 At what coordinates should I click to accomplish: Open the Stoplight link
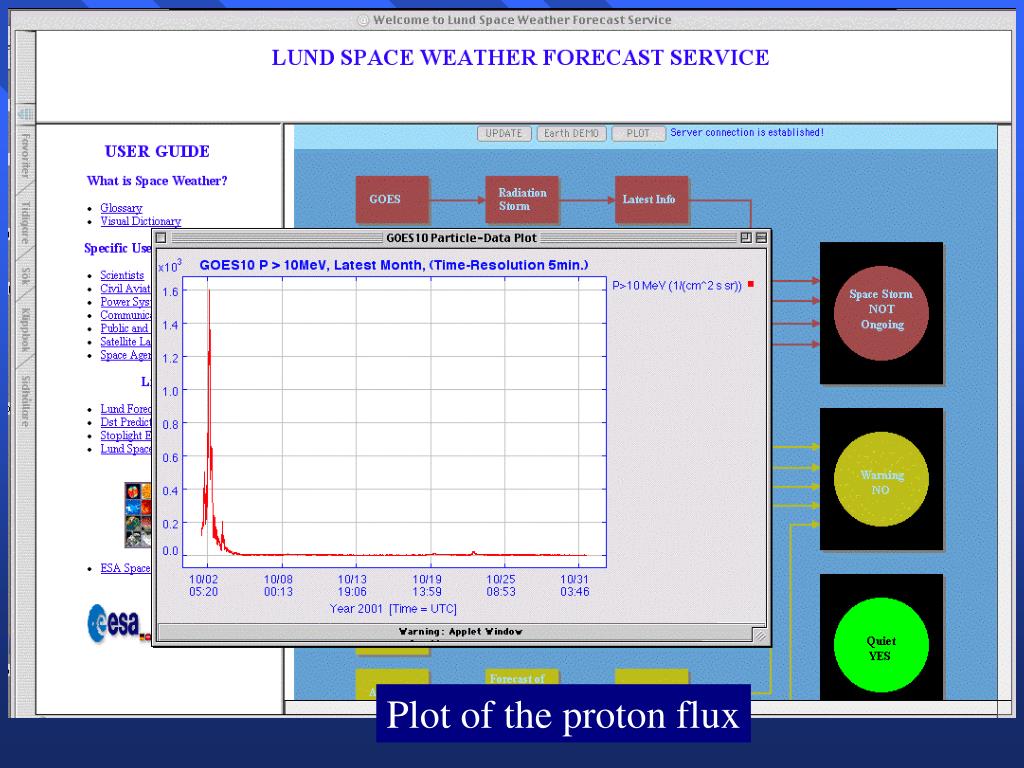[x=125, y=436]
